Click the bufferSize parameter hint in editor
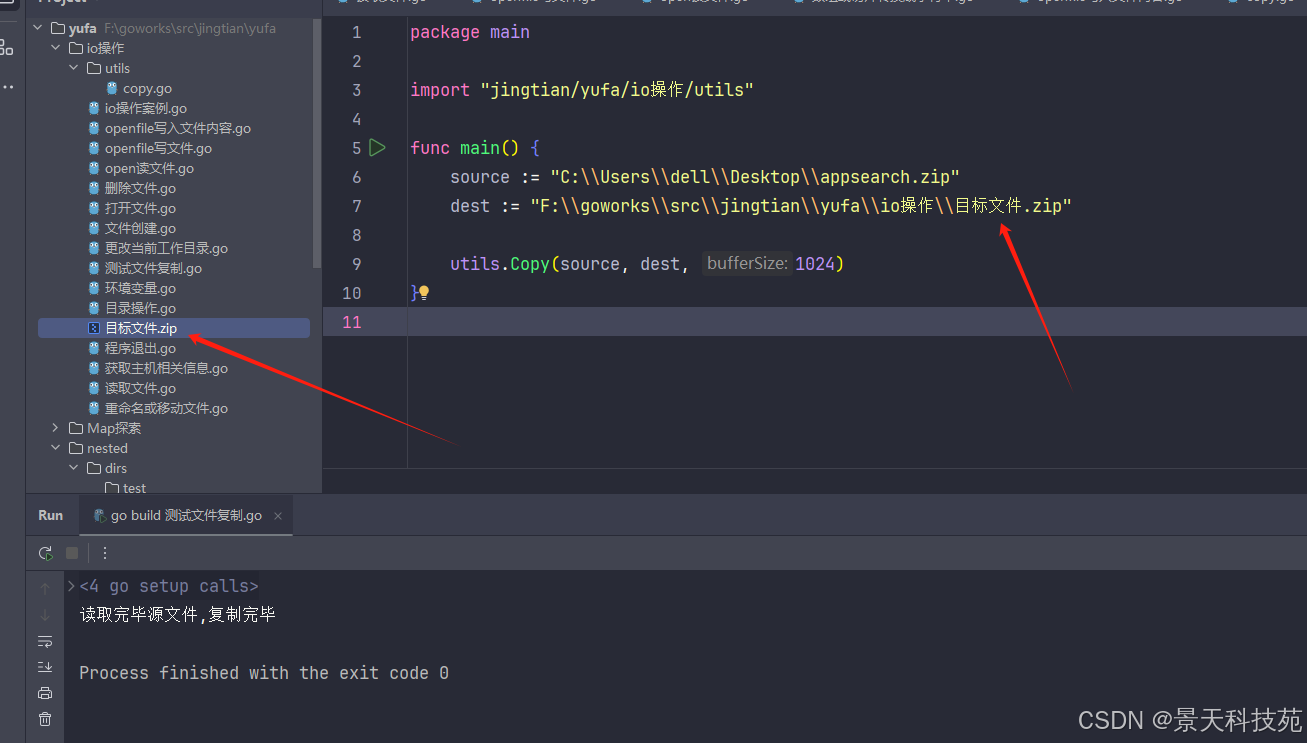Viewport: 1307px width, 743px height. (x=747, y=264)
